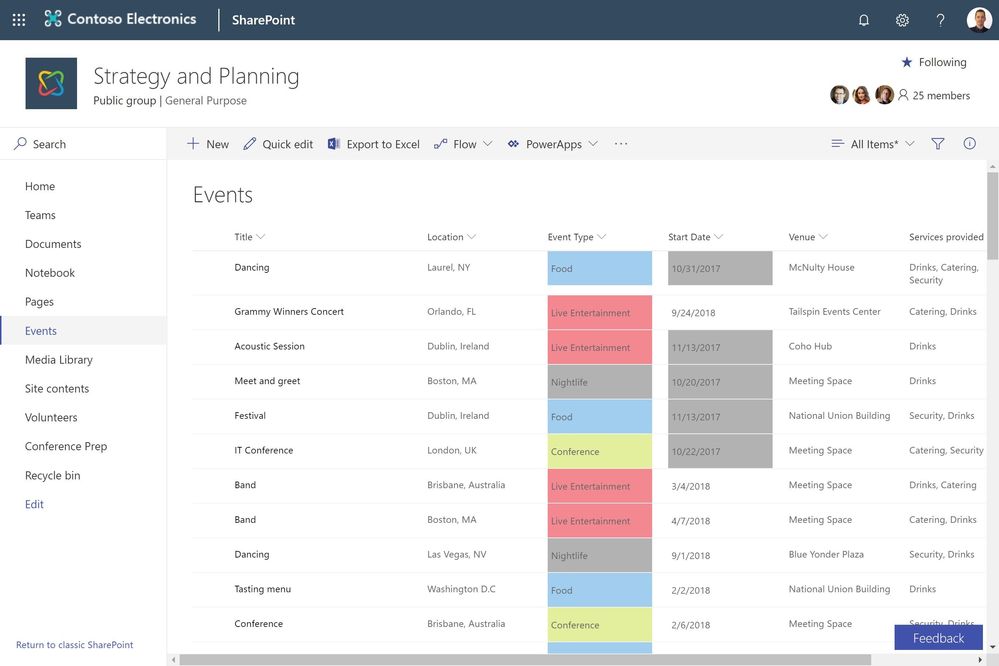Click the Festival title
The width and height of the screenshot is (999, 666).
point(250,416)
